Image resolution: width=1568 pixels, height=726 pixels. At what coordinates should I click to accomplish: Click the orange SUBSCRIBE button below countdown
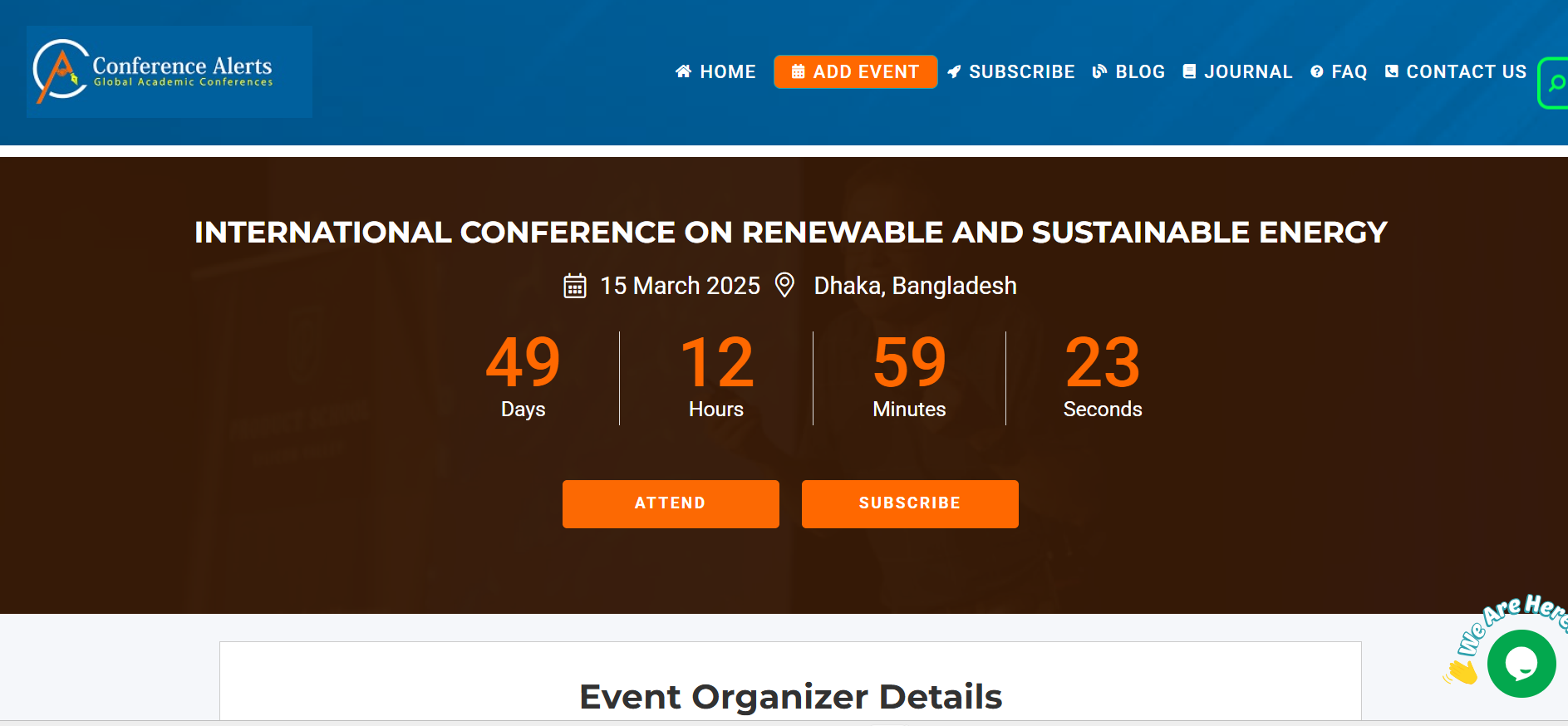coord(910,503)
